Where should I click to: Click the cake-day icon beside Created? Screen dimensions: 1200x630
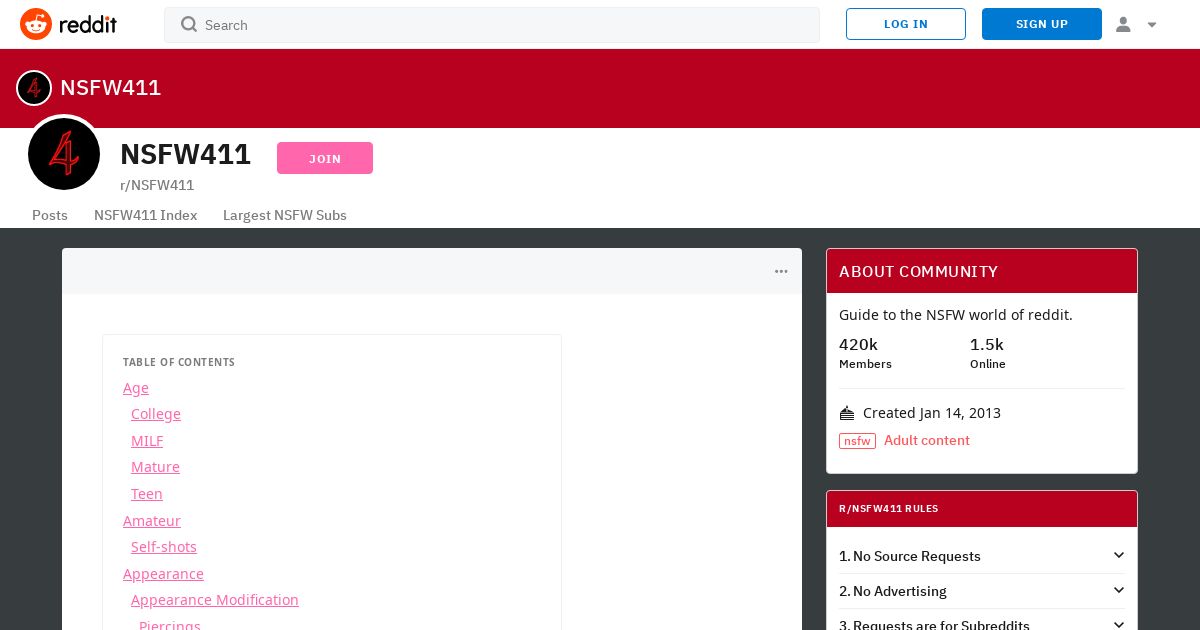pyautogui.click(x=847, y=413)
